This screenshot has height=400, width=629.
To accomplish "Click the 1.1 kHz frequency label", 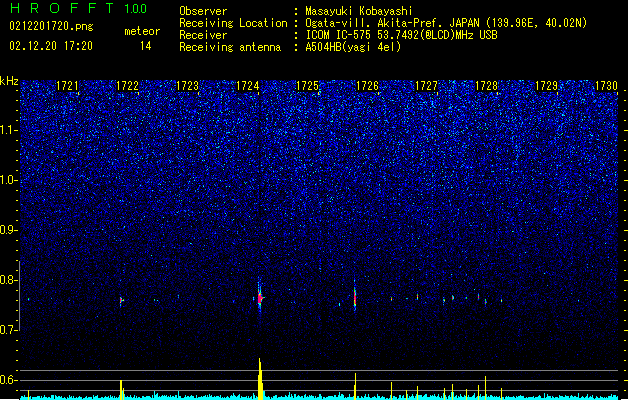I will pyautogui.click(x=9, y=130).
